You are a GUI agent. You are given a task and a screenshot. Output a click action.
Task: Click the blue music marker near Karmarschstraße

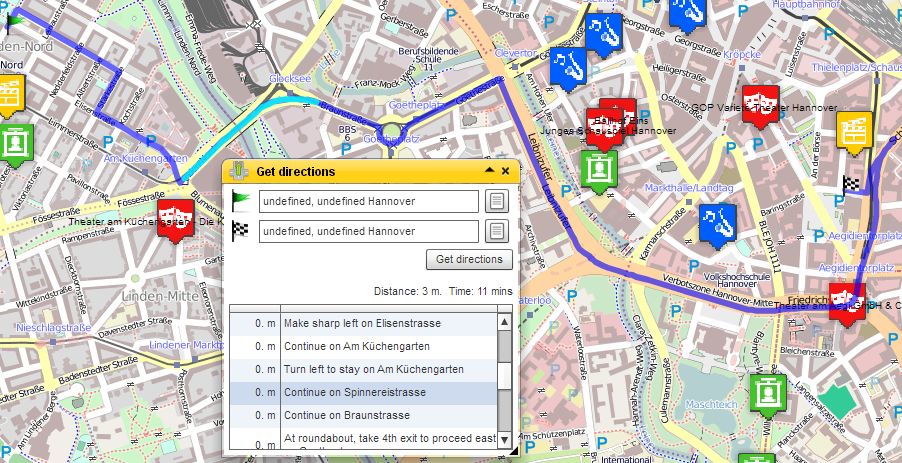click(x=718, y=225)
